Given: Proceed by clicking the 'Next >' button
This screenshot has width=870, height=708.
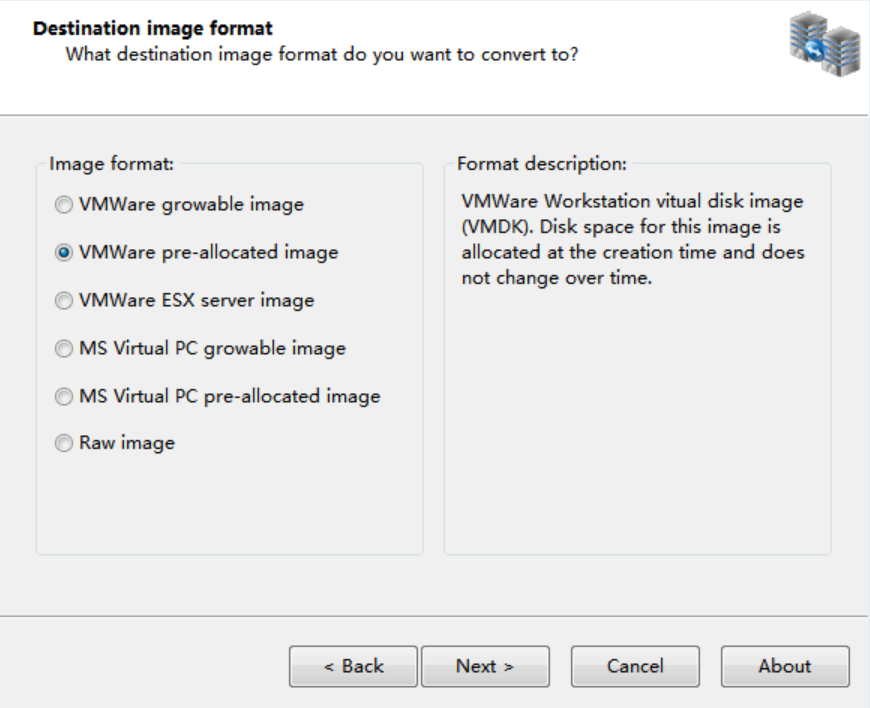Looking at the screenshot, I should click(485, 666).
